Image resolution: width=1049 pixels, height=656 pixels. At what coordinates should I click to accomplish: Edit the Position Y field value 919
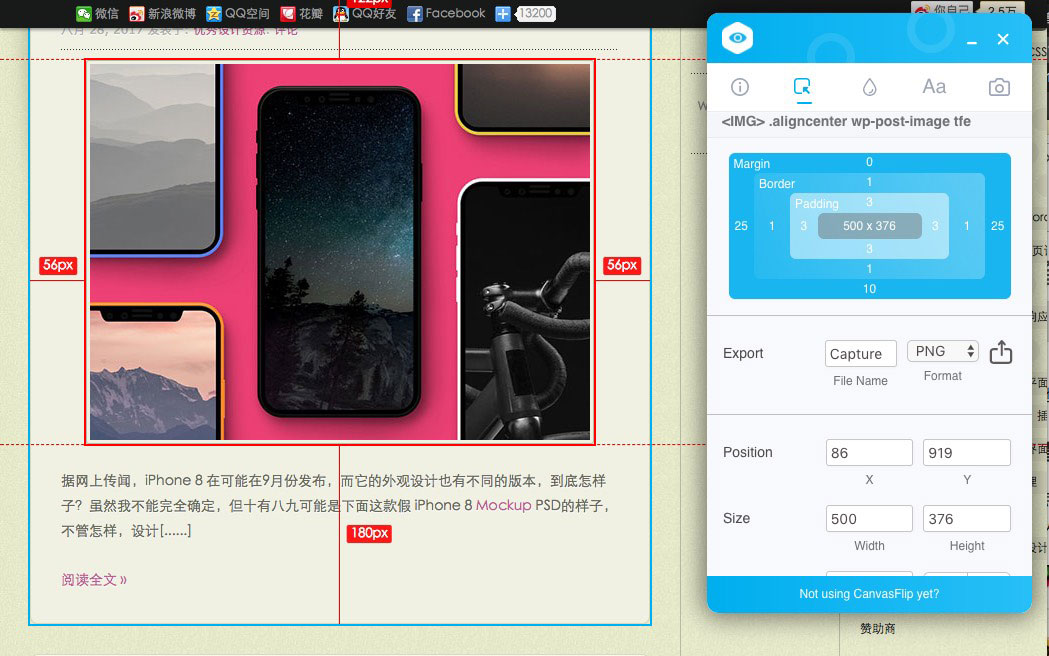[x=967, y=453]
